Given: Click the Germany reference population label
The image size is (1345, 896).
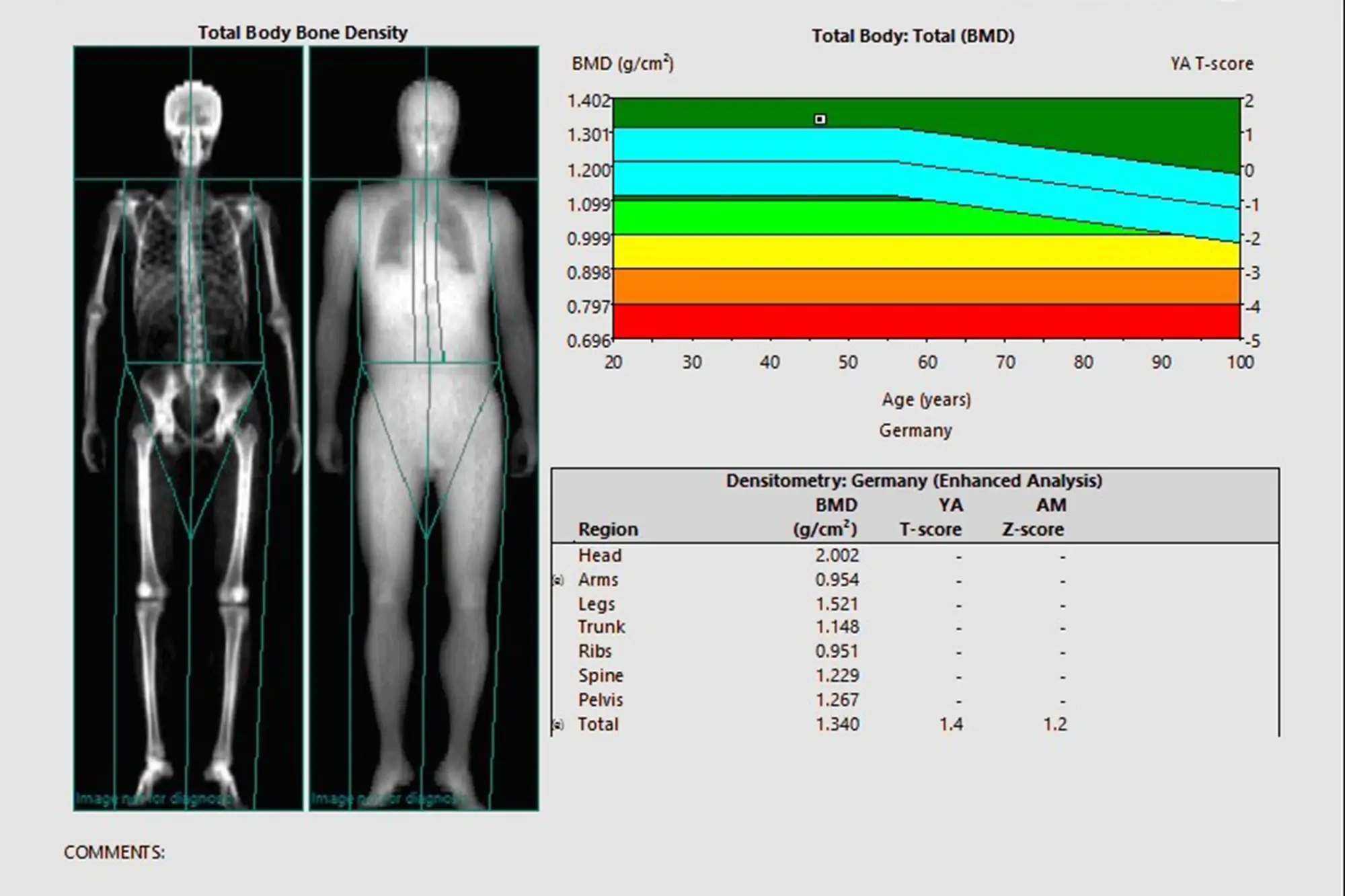Looking at the screenshot, I should (915, 431).
